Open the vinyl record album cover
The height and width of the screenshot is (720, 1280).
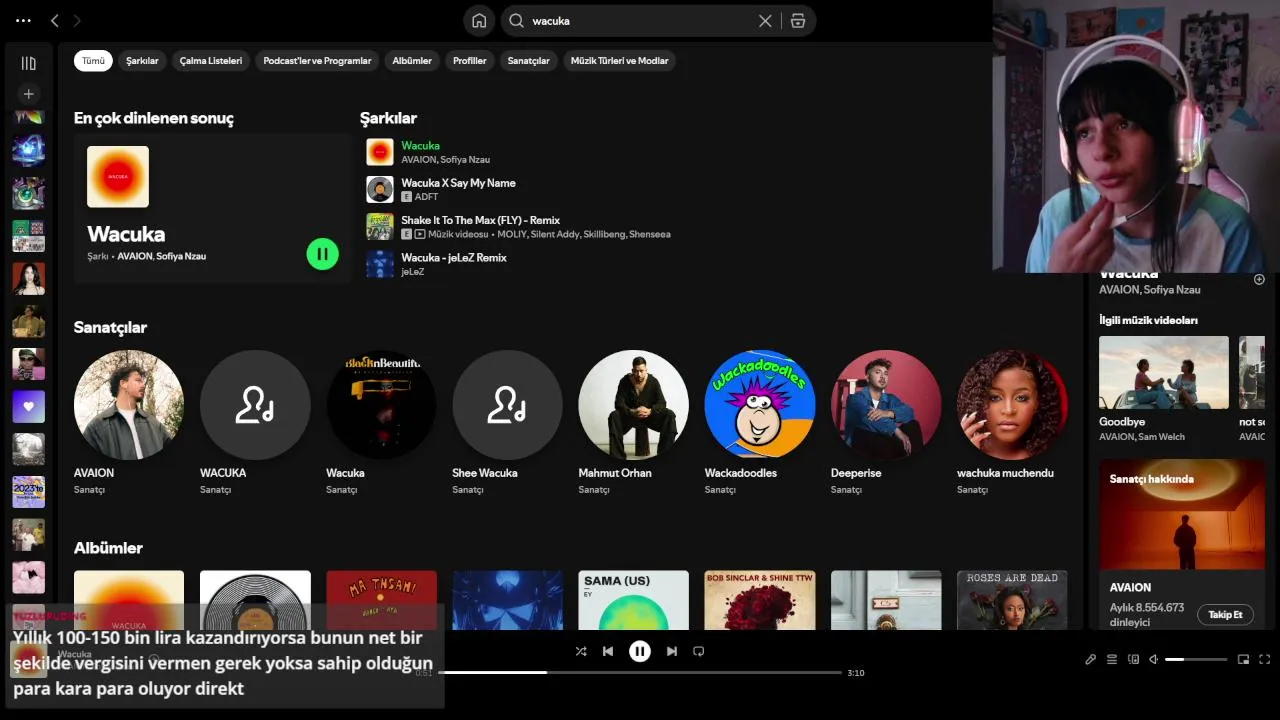pyautogui.click(x=255, y=600)
